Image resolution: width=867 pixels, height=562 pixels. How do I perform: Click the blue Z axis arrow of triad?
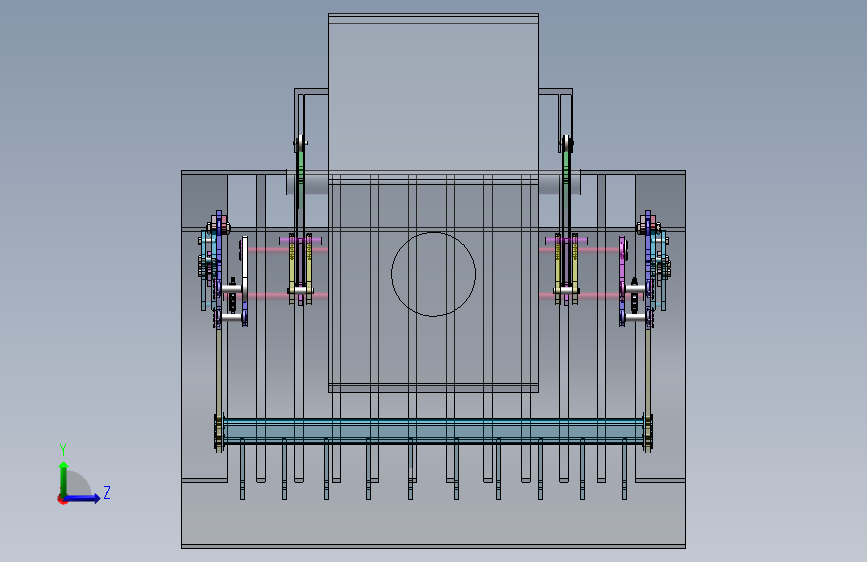coord(83,498)
